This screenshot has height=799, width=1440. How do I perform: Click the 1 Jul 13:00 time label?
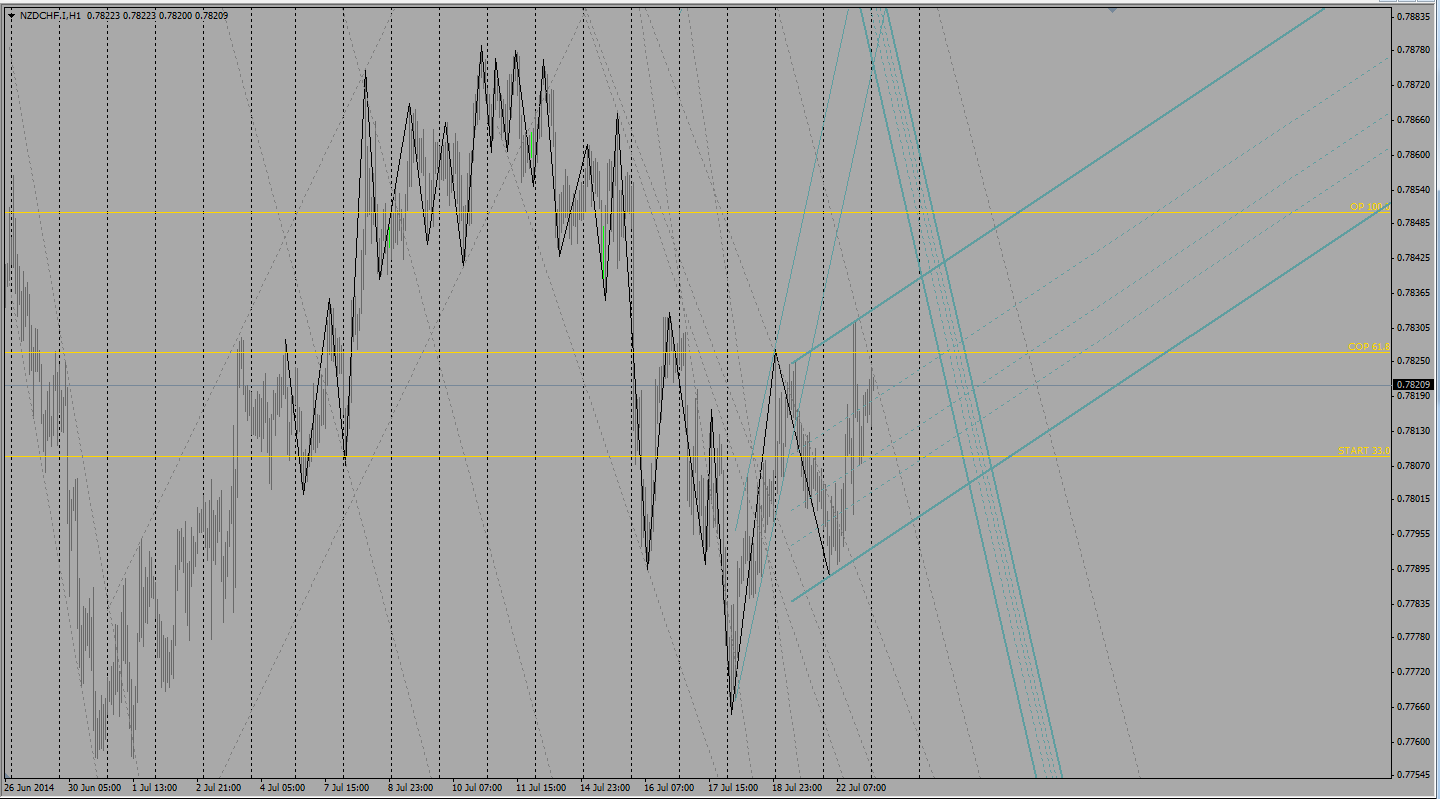click(156, 788)
